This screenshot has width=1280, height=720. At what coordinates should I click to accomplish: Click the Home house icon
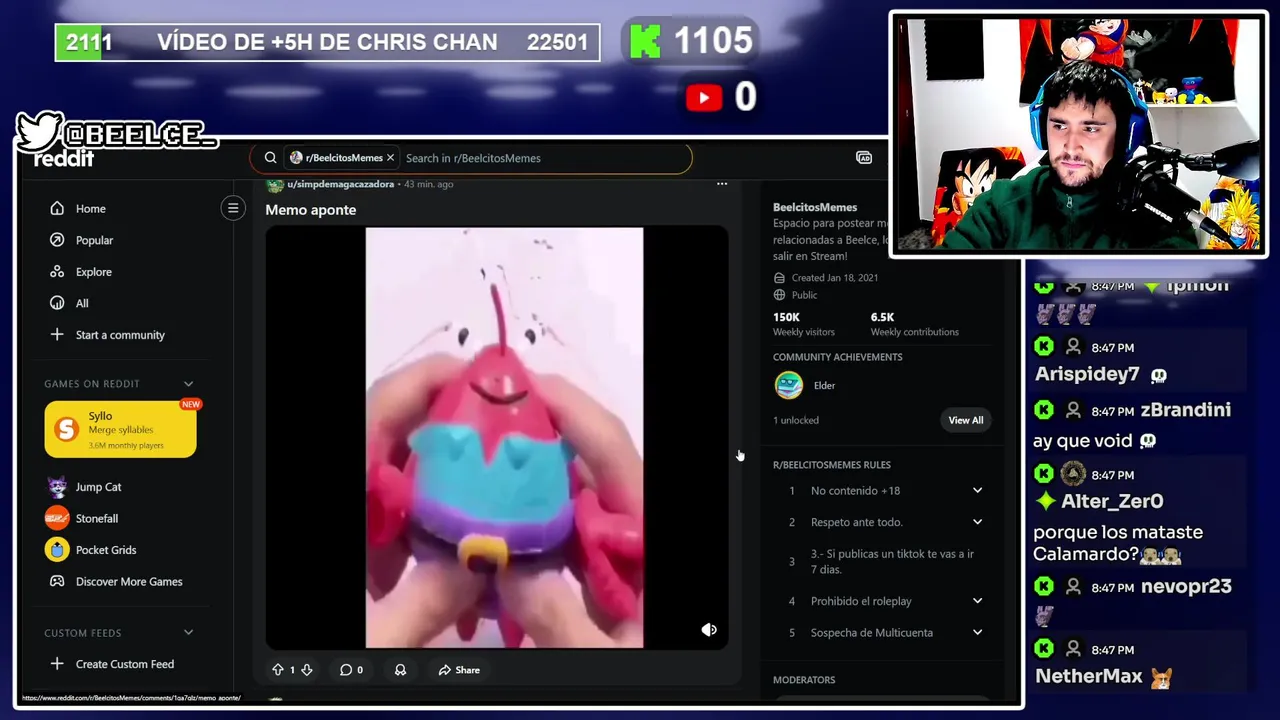(57, 209)
